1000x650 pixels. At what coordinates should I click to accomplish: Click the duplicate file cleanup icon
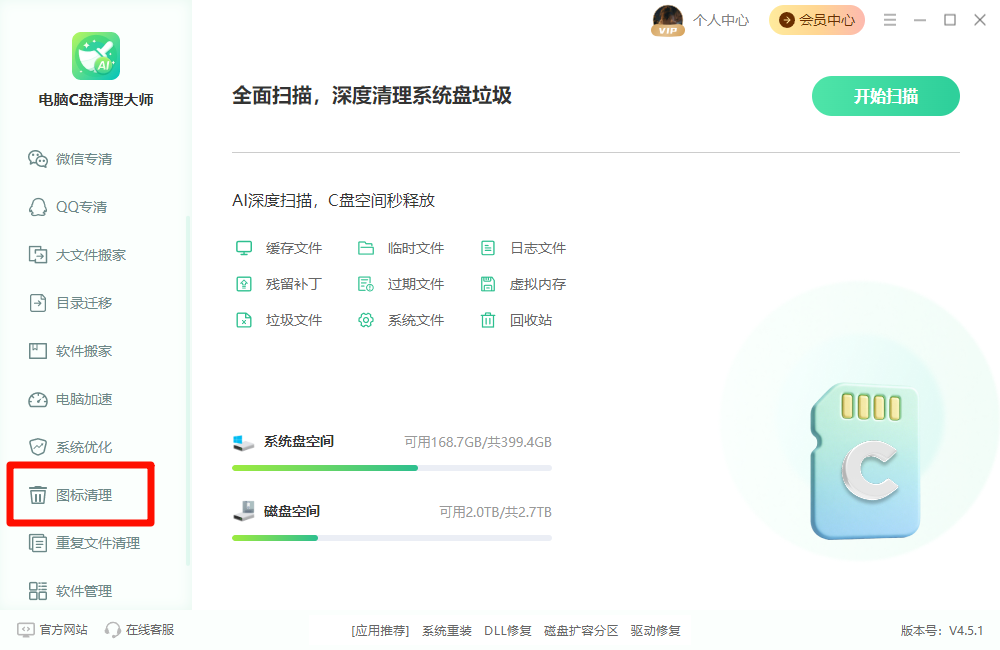coord(38,543)
